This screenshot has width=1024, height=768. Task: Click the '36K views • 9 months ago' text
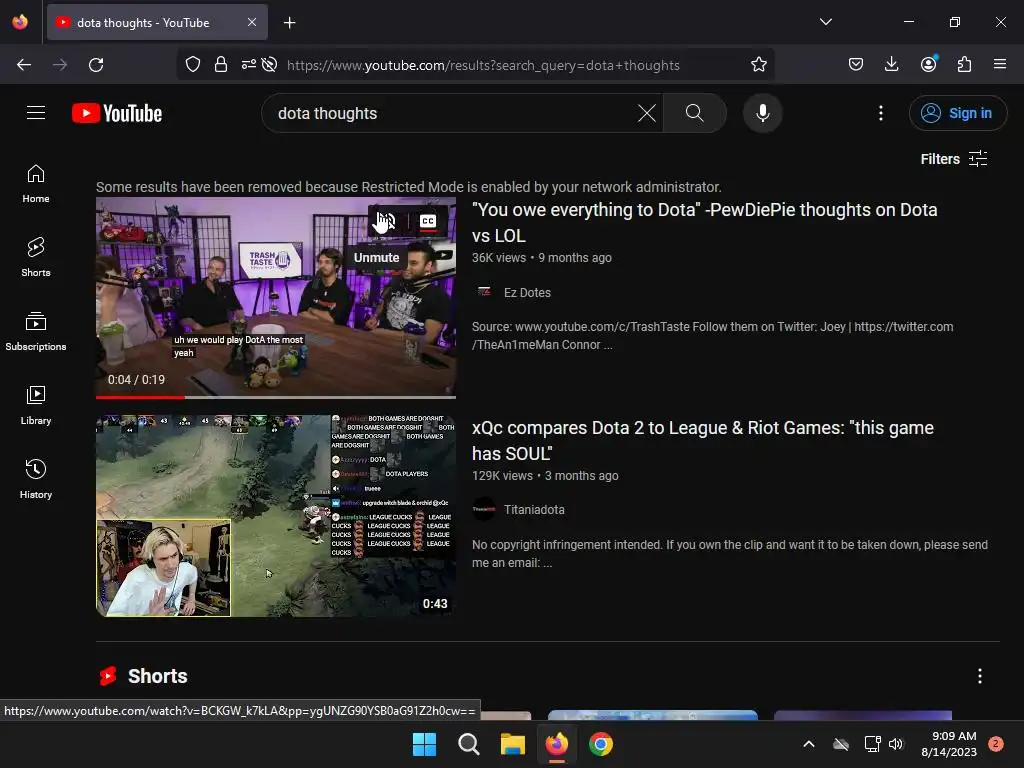(542, 258)
